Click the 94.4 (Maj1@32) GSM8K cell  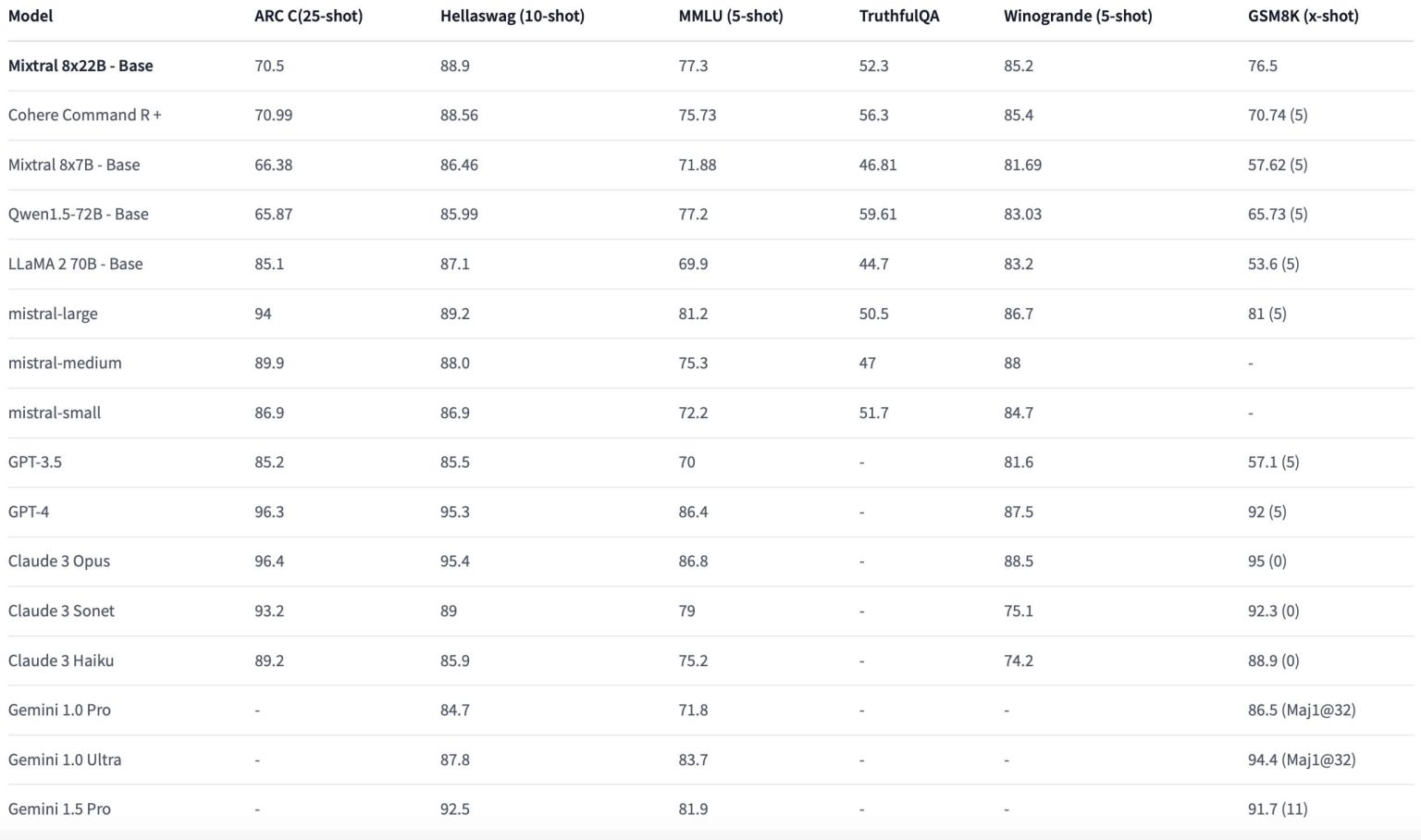1301,760
